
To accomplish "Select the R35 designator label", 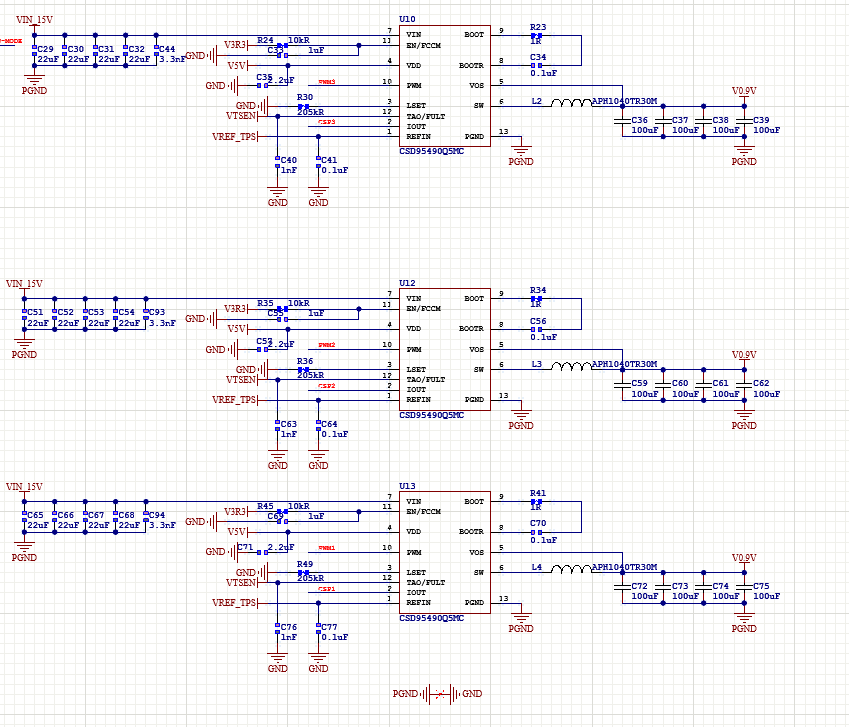I will click(265, 304).
